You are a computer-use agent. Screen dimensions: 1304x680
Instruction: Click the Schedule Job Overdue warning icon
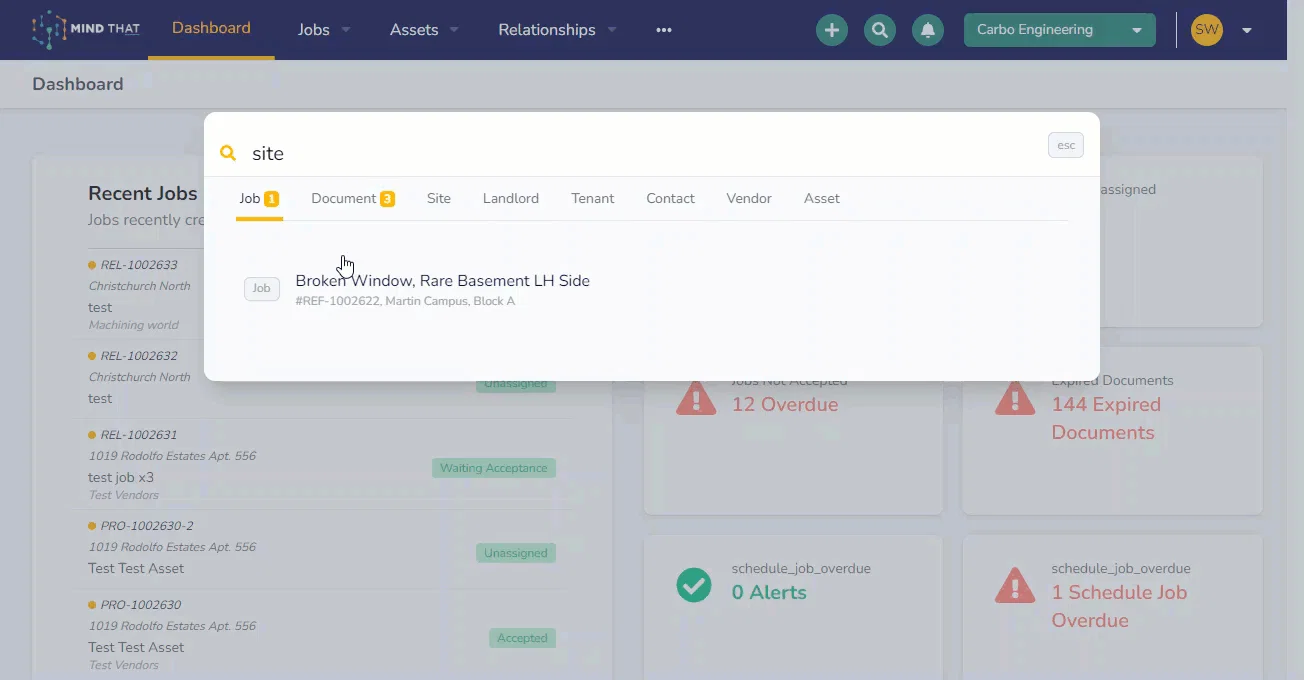click(1015, 585)
